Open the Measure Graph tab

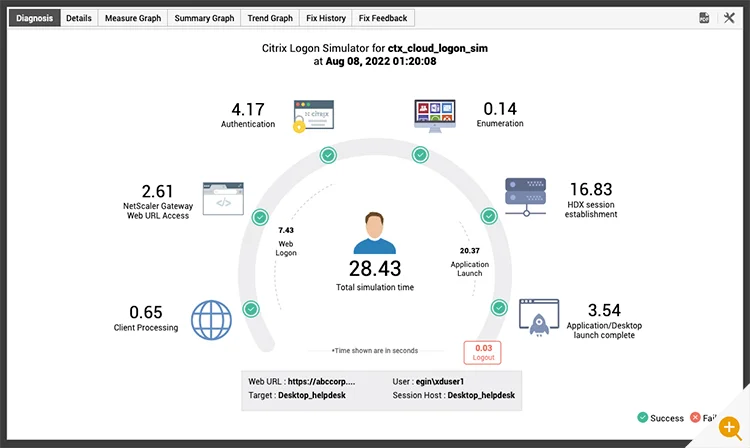133,18
